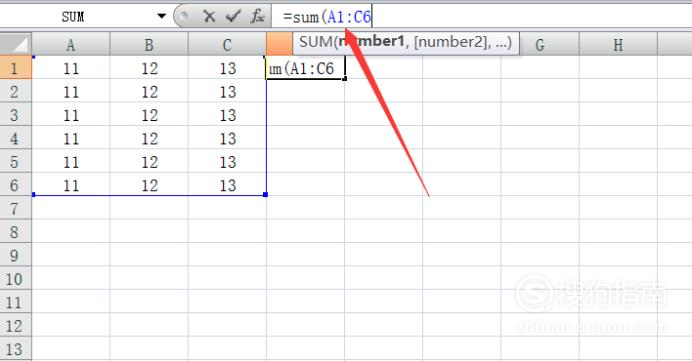Select column B header
This screenshot has height=361, width=692.
[x=149, y=45]
